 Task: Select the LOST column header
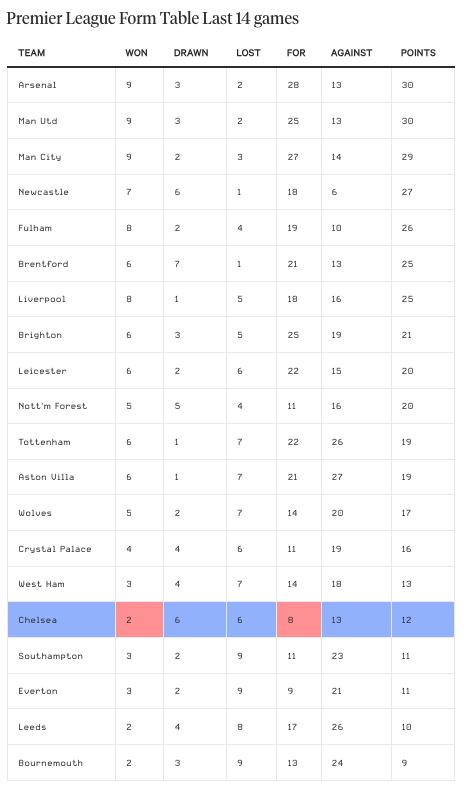(x=248, y=53)
